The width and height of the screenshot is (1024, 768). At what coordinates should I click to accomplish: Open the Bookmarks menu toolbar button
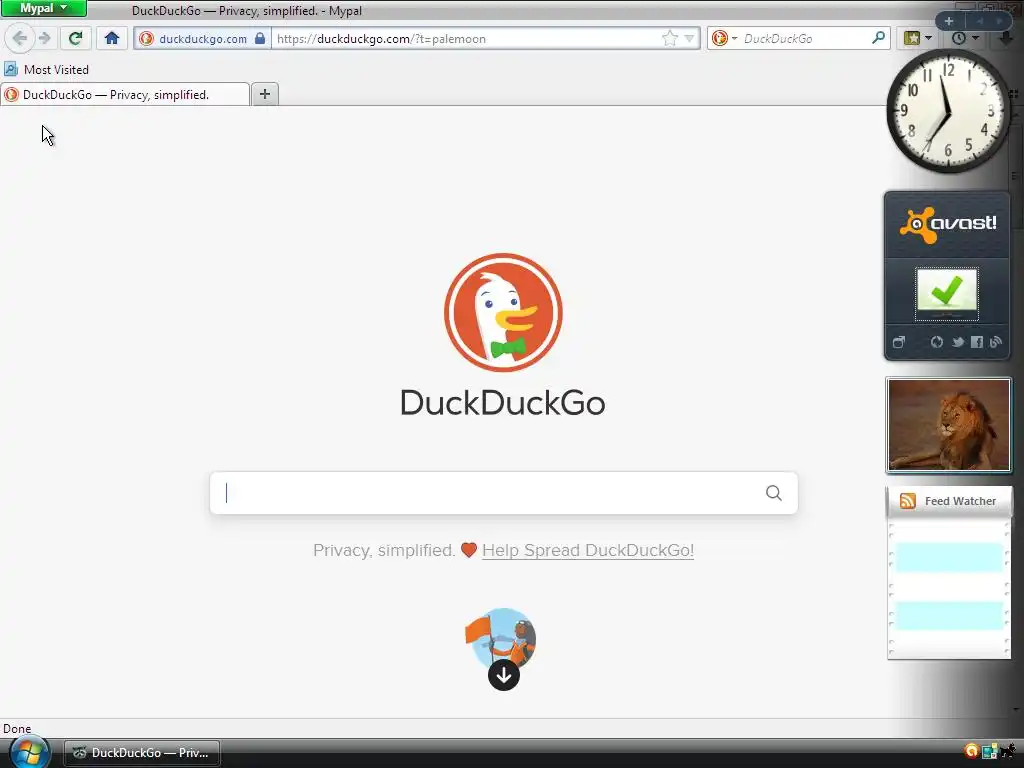click(x=917, y=38)
